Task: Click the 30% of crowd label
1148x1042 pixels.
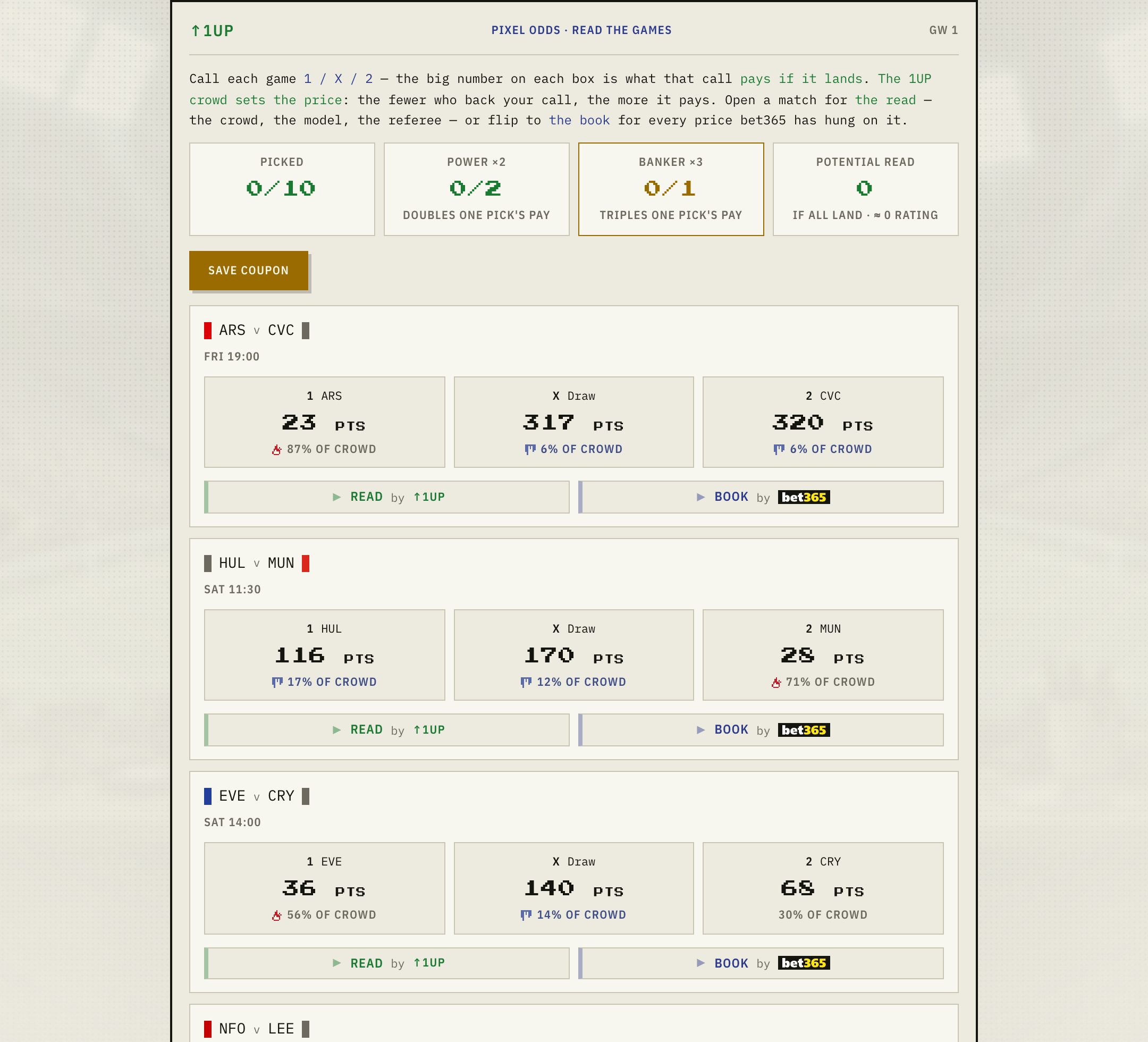Action: [823, 915]
